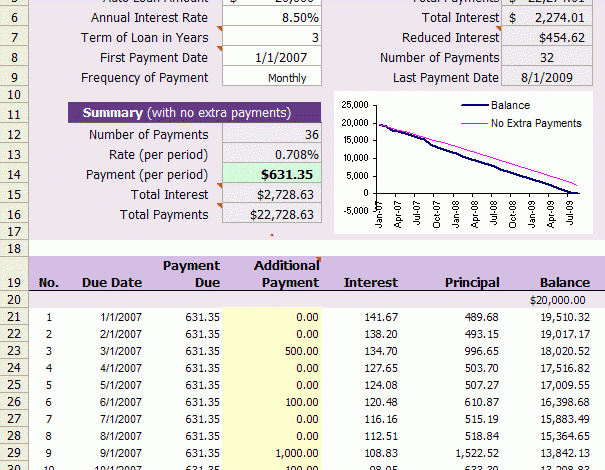The height and width of the screenshot is (470, 605).
Task: Click the Additional Payment column header
Action: pyautogui.click(x=286, y=274)
